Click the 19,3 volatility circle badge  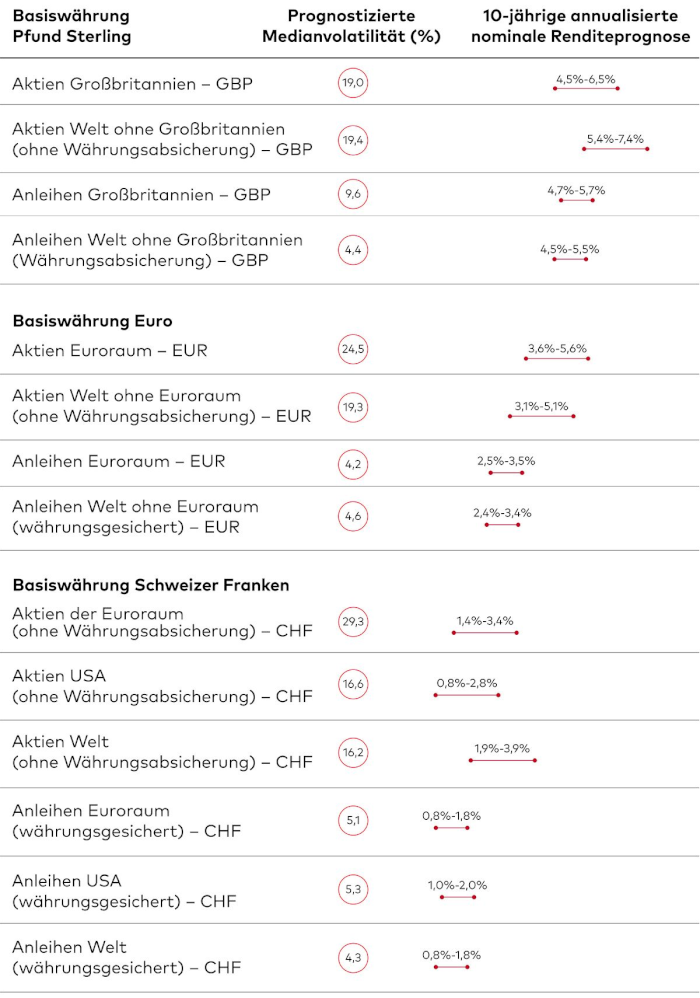pos(353,407)
